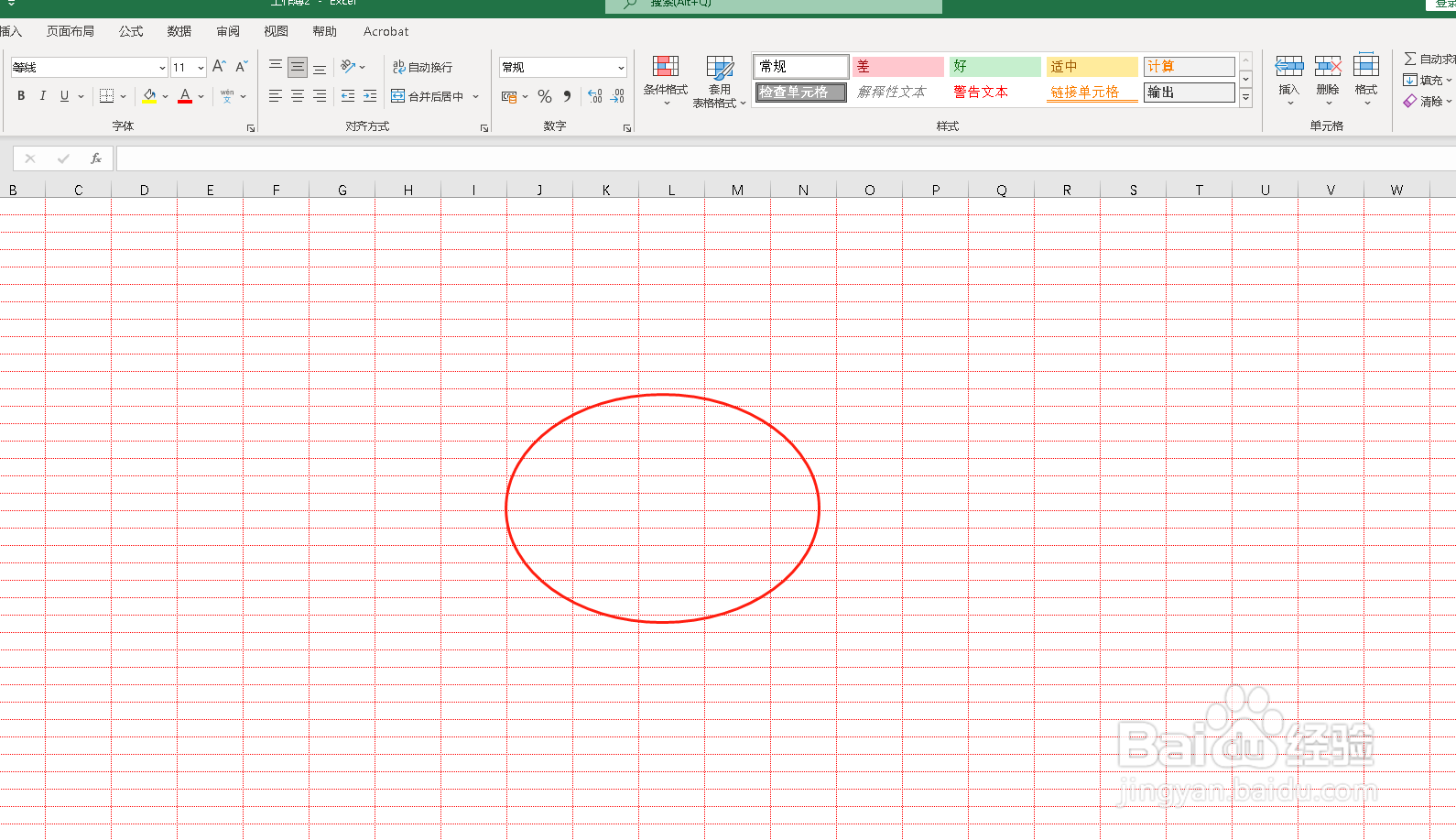1456x840 pixels.
Task: Decrease font size icon
Action: [242, 67]
